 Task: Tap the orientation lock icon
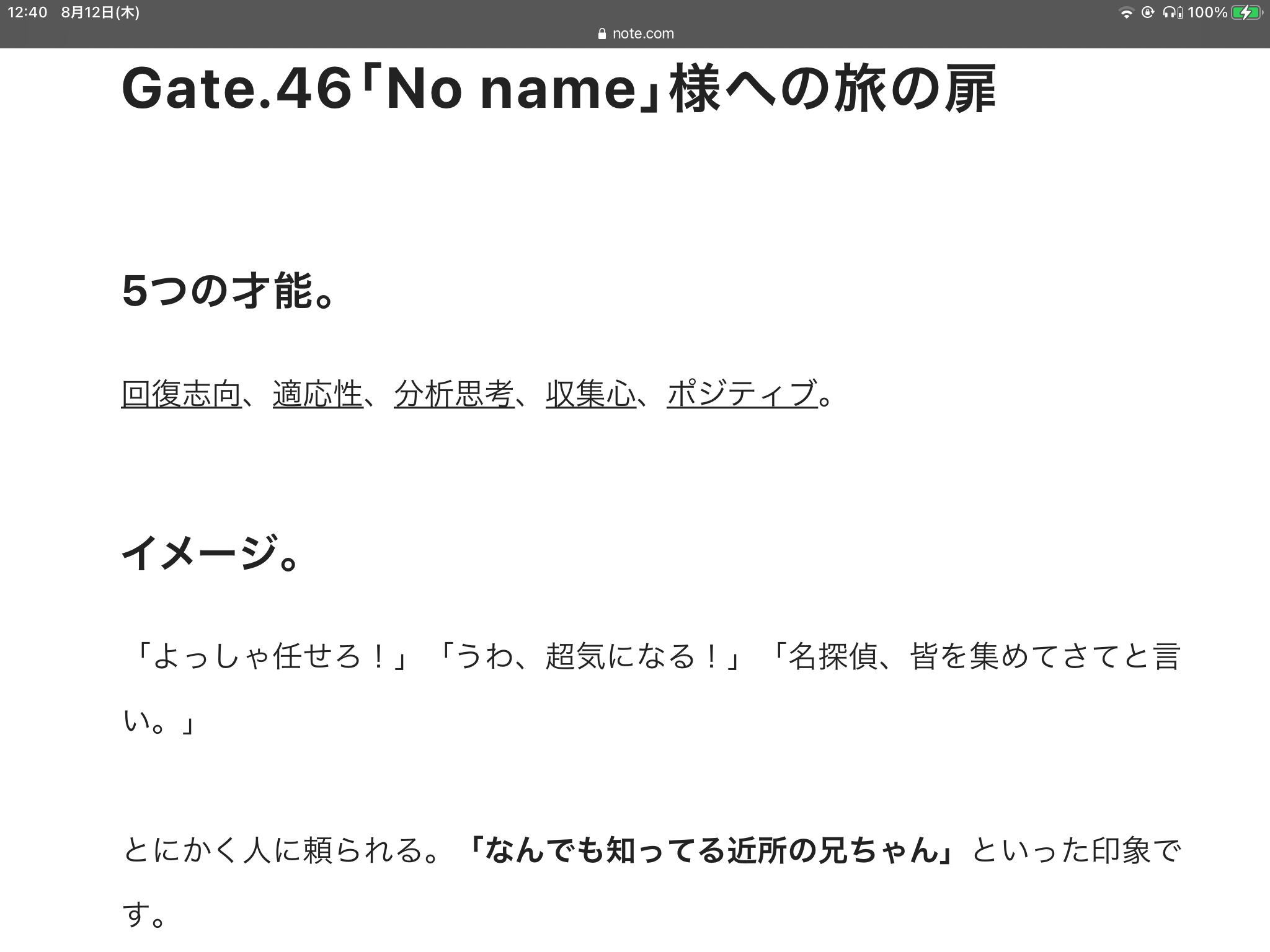pyautogui.click(x=1148, y=12)
